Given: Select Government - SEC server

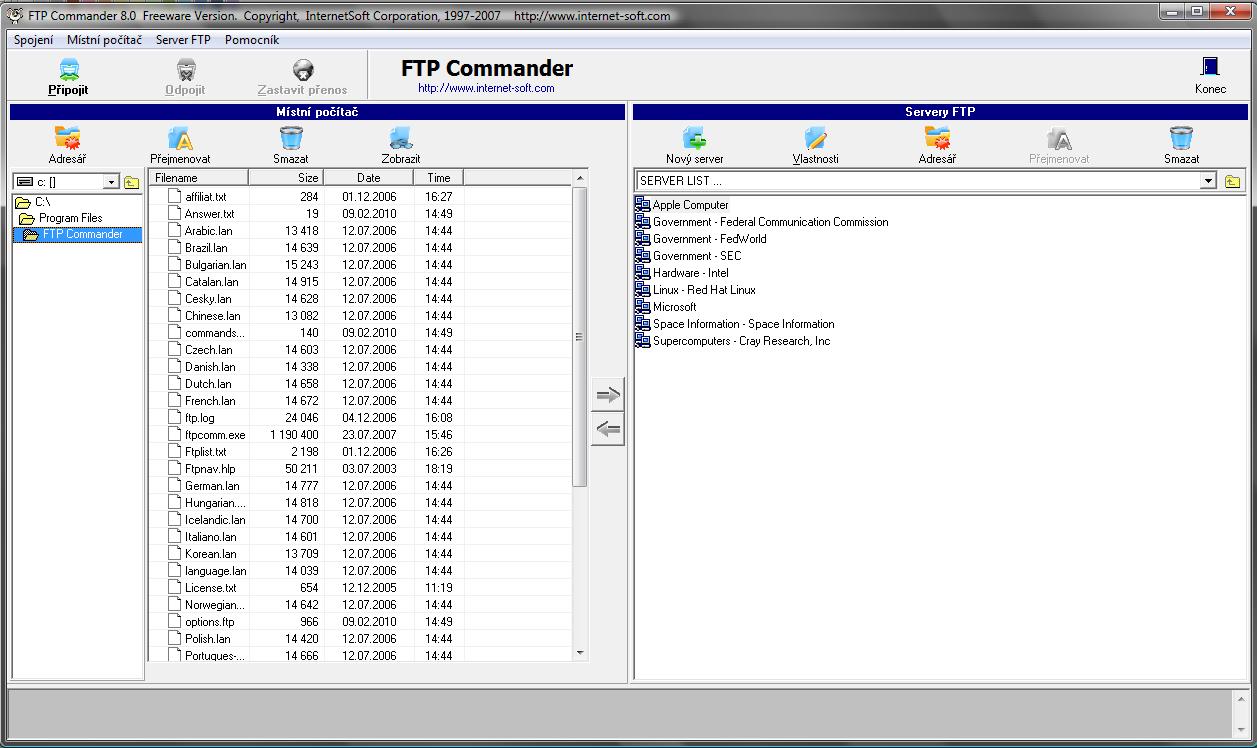Looking at the screenshot, I should (x=697, y=256).
